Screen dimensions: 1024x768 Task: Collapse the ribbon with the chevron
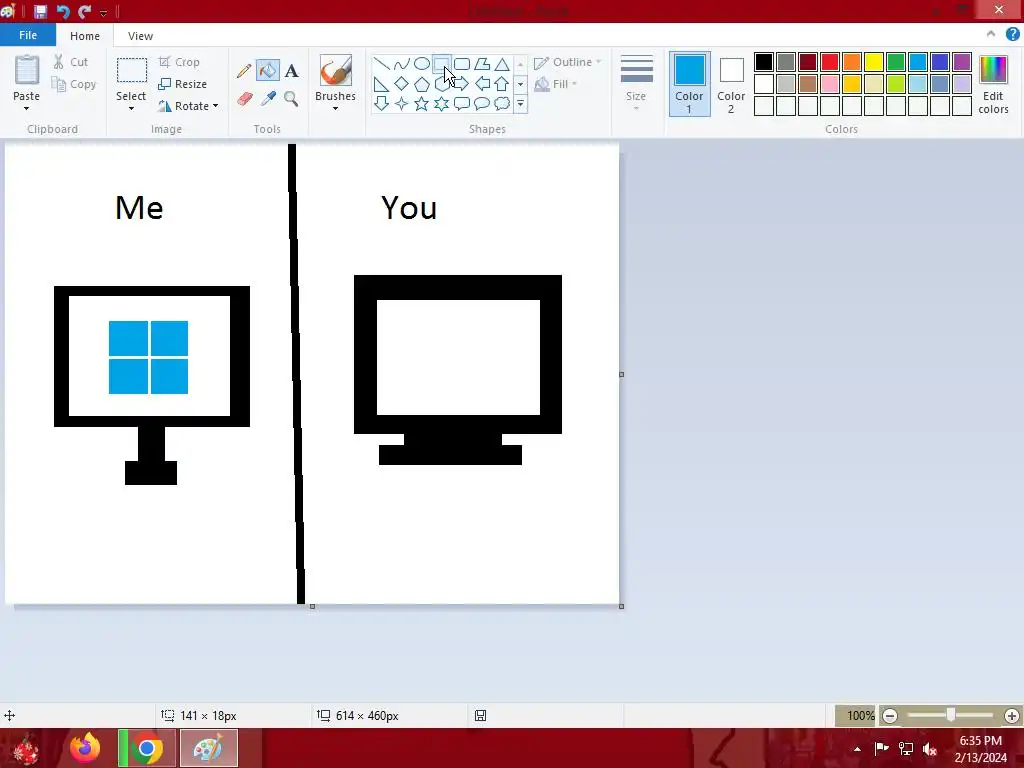coord(991,34)
